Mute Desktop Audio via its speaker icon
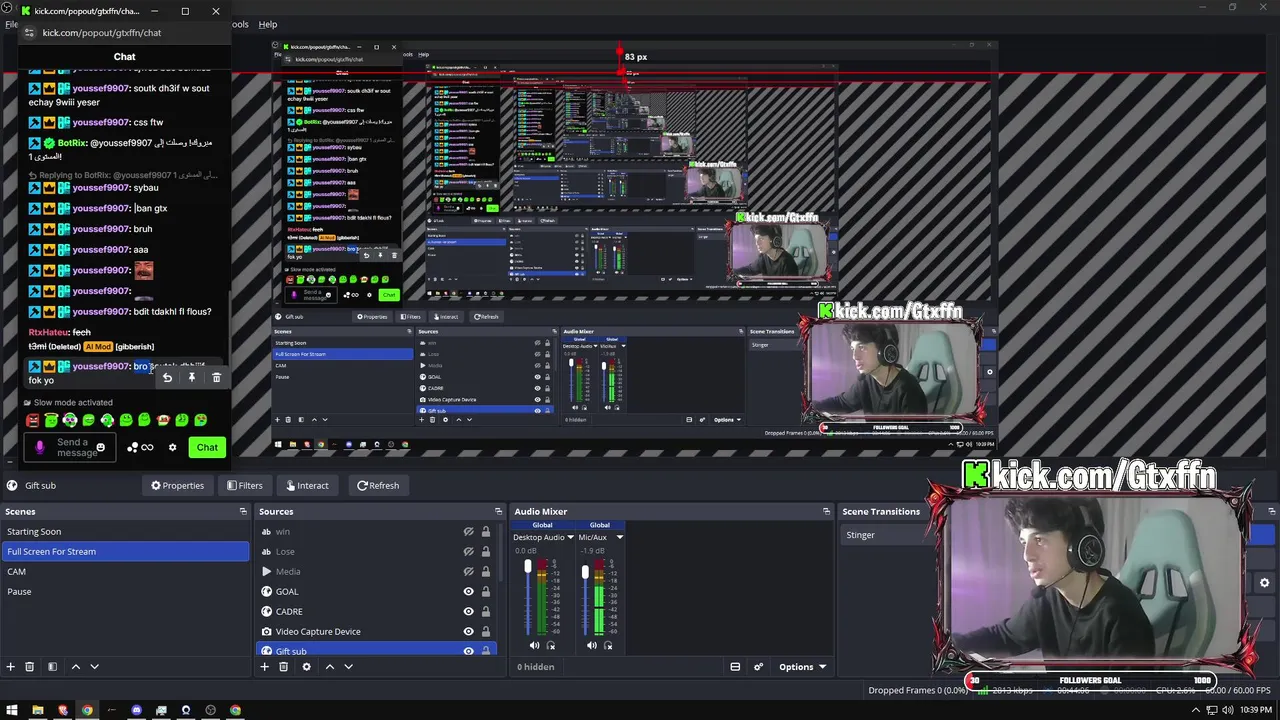This screenshot has width=1280, height=720. (534, 646)
